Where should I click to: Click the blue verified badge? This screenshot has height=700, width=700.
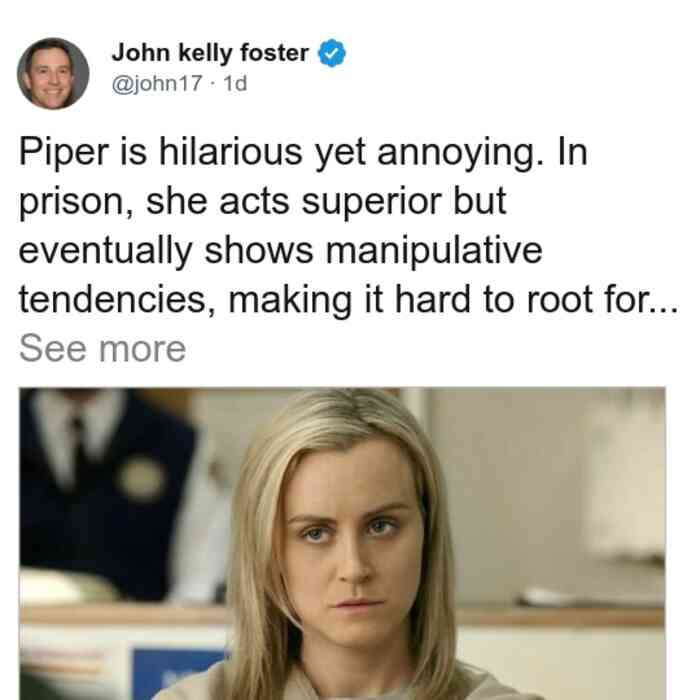(x=332, y=53)
